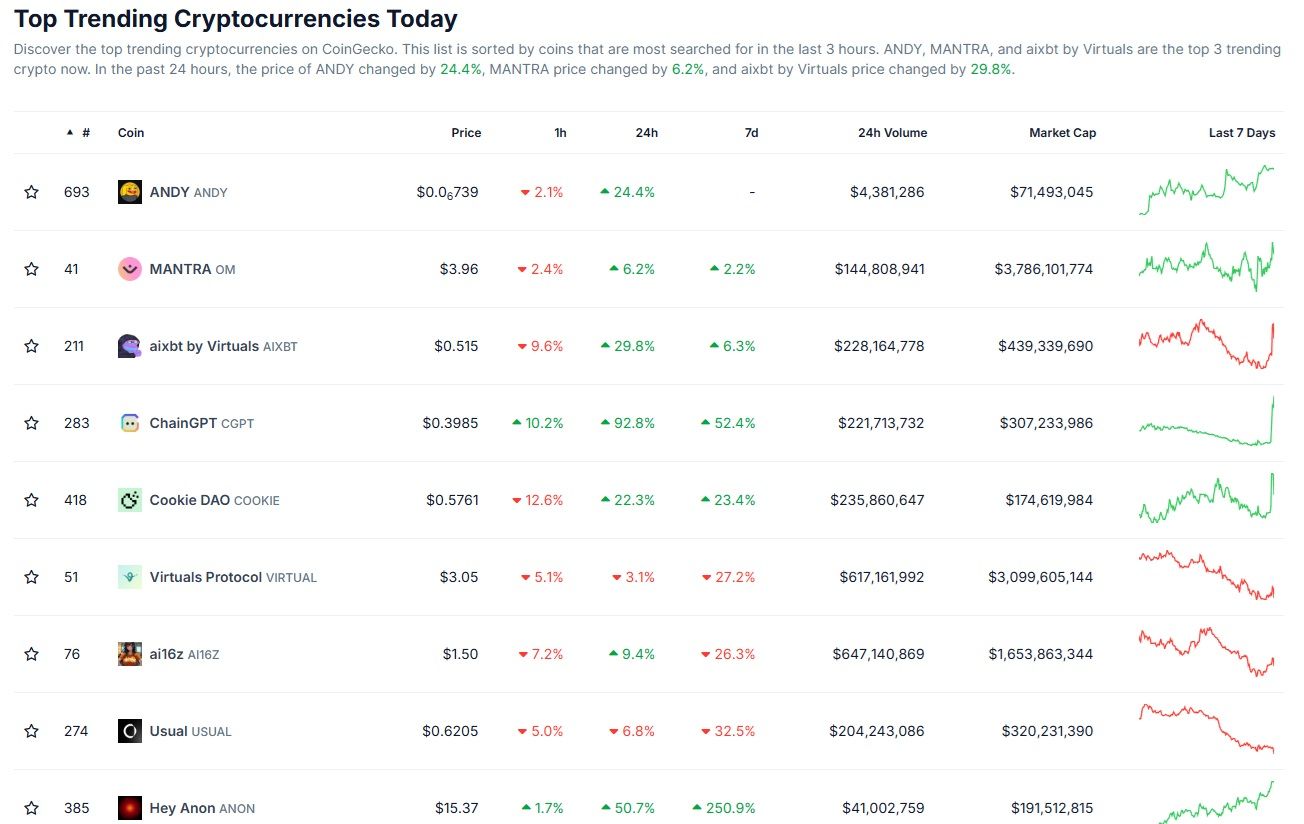Open the Hey Anon coin link
The image size is (1304, 824).
(x=182, y=808)
